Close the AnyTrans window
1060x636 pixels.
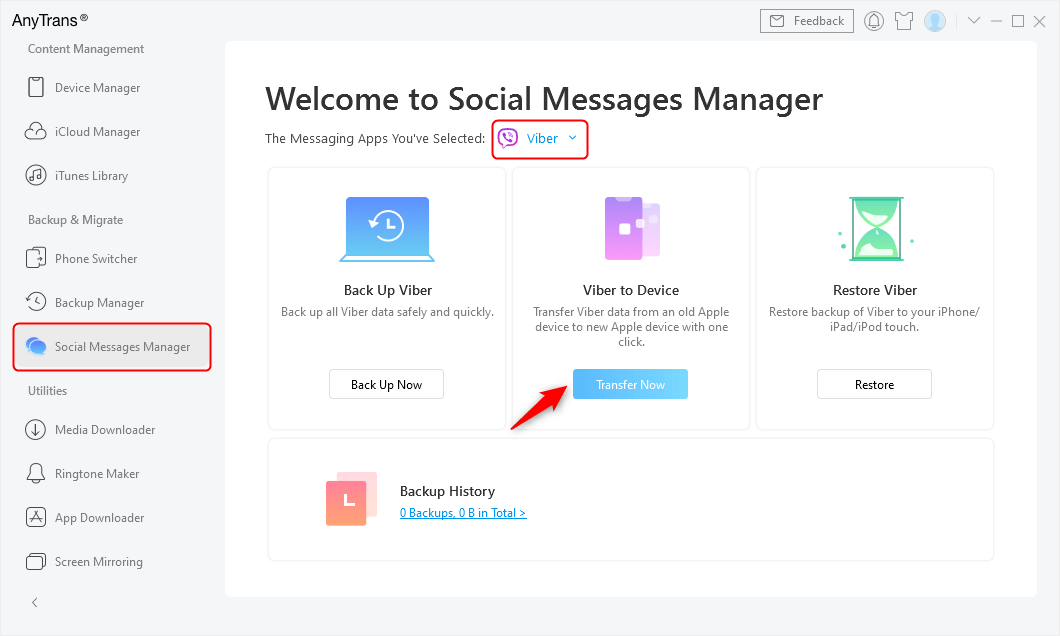coord(1040,21)
